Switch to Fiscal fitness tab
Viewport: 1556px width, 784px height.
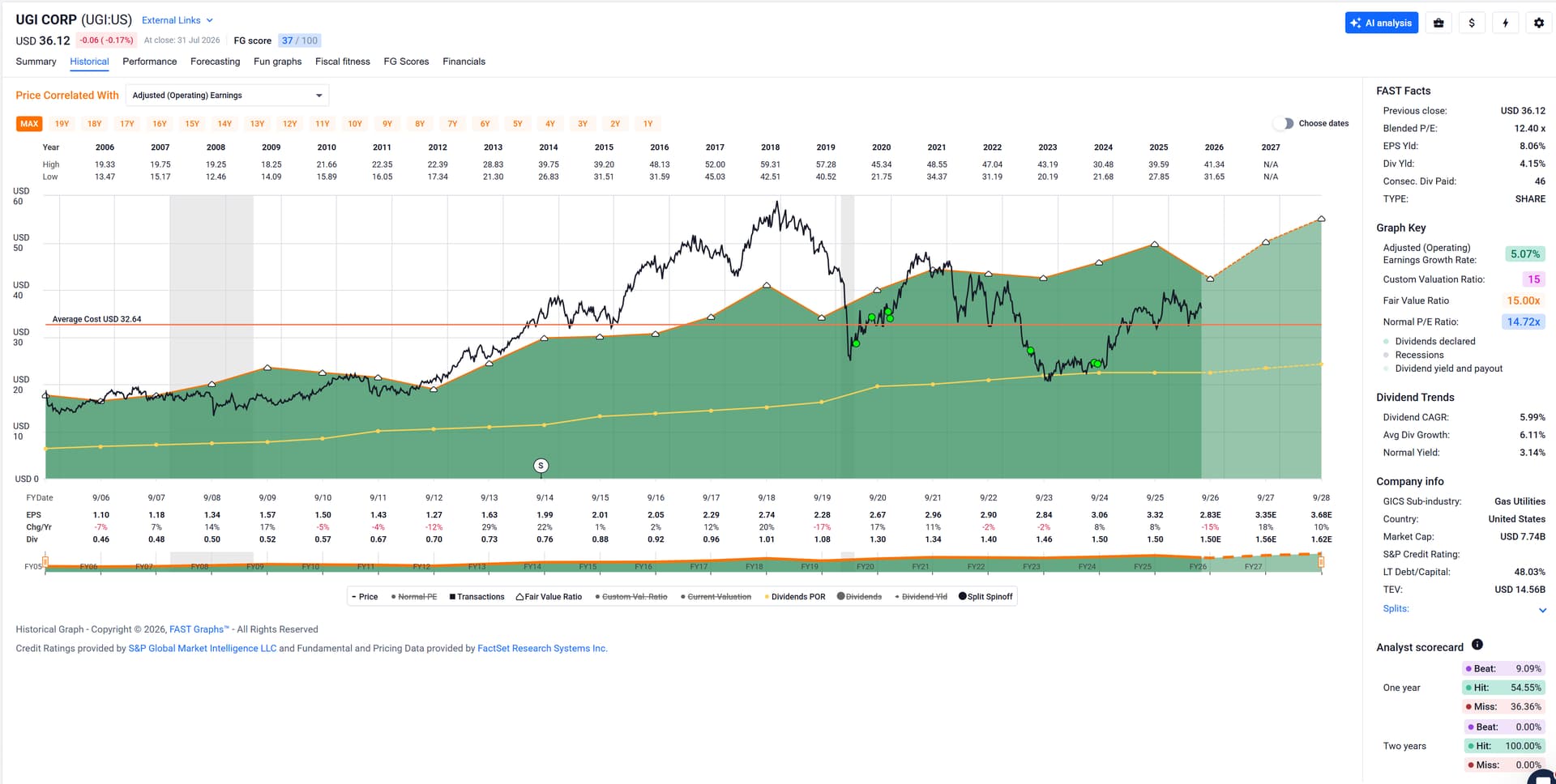click(x=343, y=62)
